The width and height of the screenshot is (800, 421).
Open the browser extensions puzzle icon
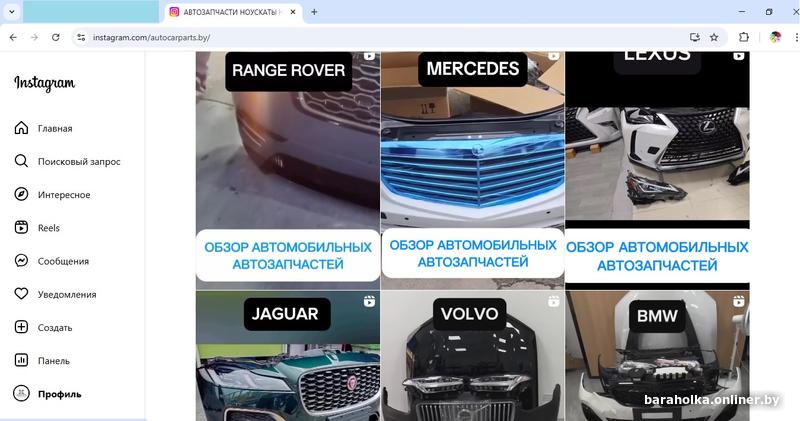[744, 37]
